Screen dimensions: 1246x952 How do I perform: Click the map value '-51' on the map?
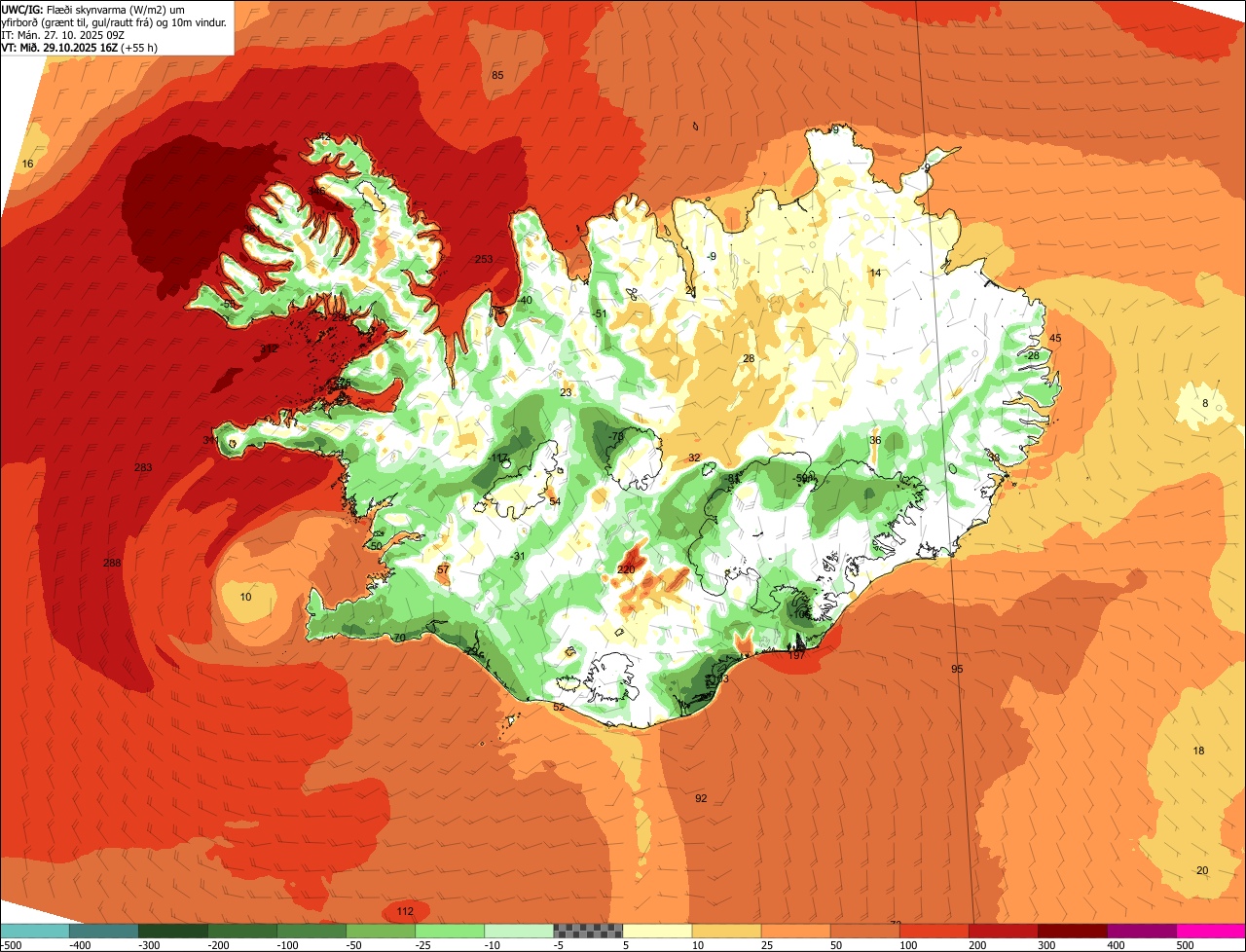tap(600, 313)
